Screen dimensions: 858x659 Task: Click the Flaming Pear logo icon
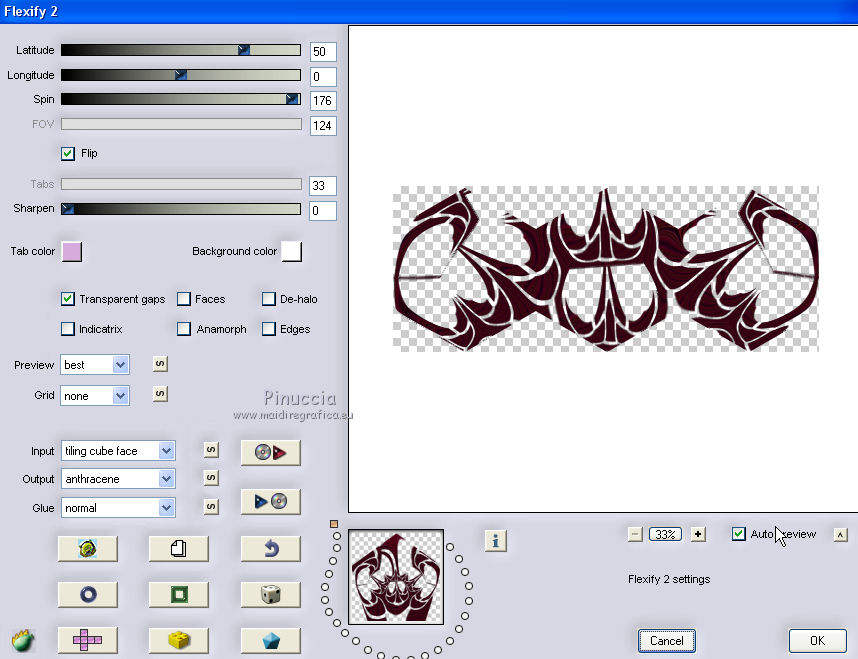click(x=22, y=639)
